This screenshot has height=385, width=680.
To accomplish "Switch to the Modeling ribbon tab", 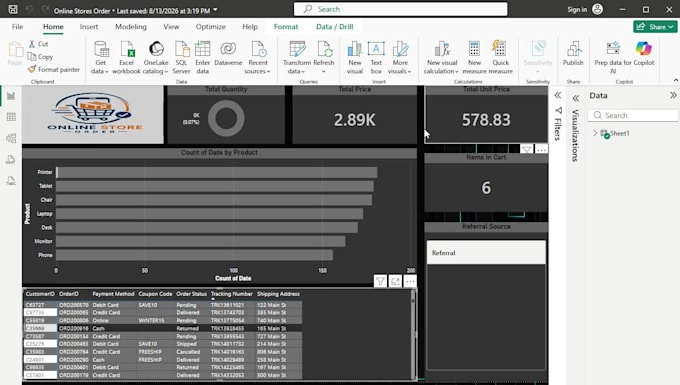I will point(131,26).
